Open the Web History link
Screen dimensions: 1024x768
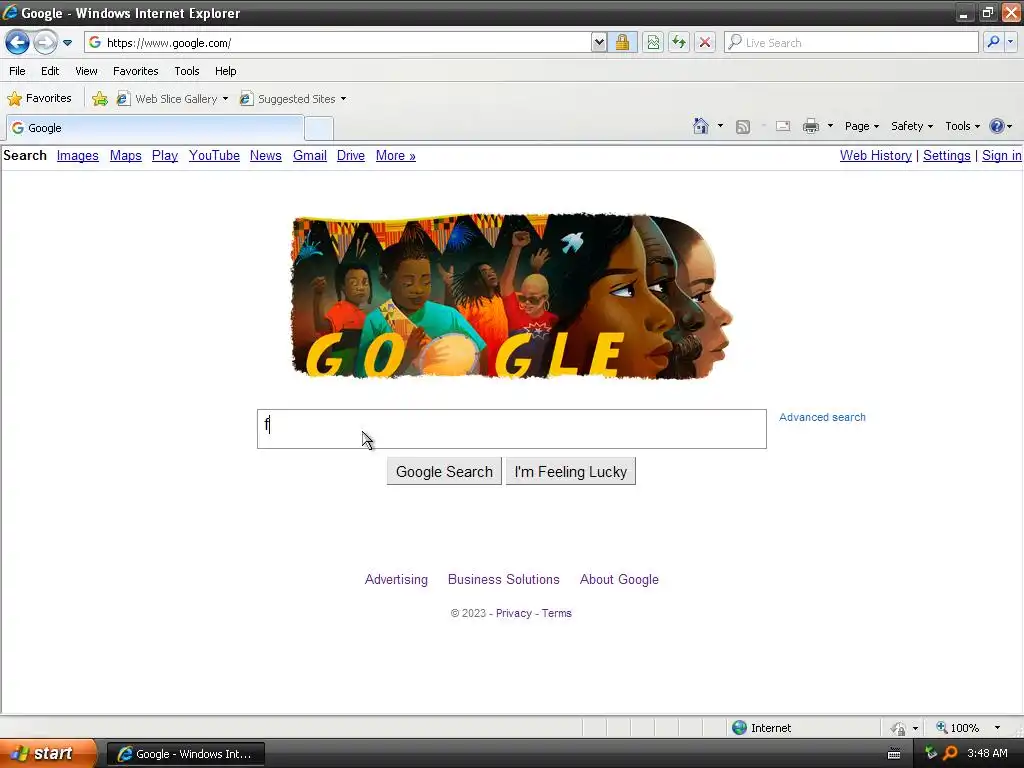coord(876,155)
